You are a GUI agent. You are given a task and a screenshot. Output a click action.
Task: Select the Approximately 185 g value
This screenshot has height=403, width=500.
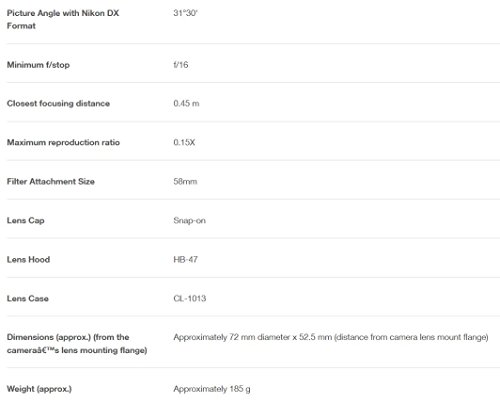tap(212, 389)
